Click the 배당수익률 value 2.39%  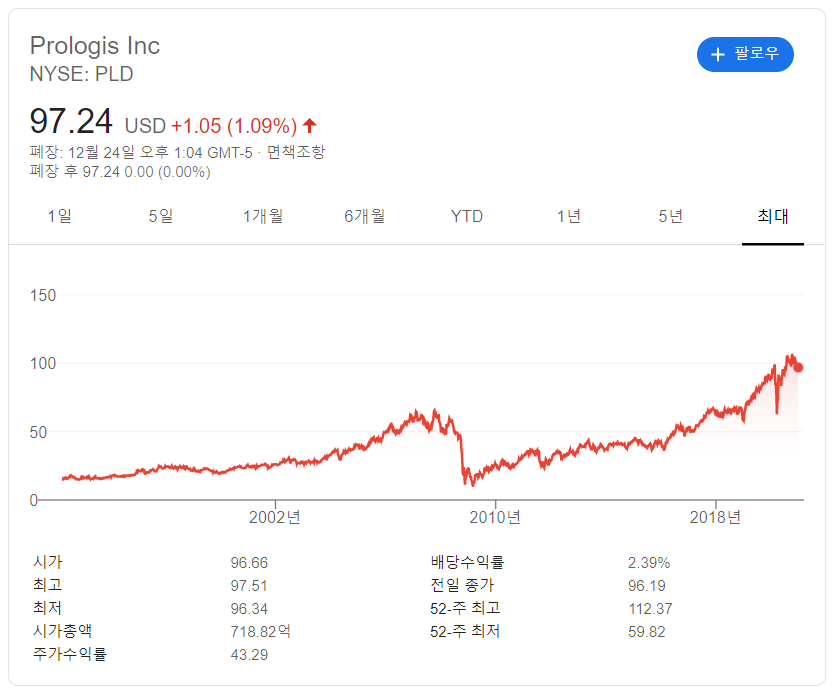[x=649, y=563]
